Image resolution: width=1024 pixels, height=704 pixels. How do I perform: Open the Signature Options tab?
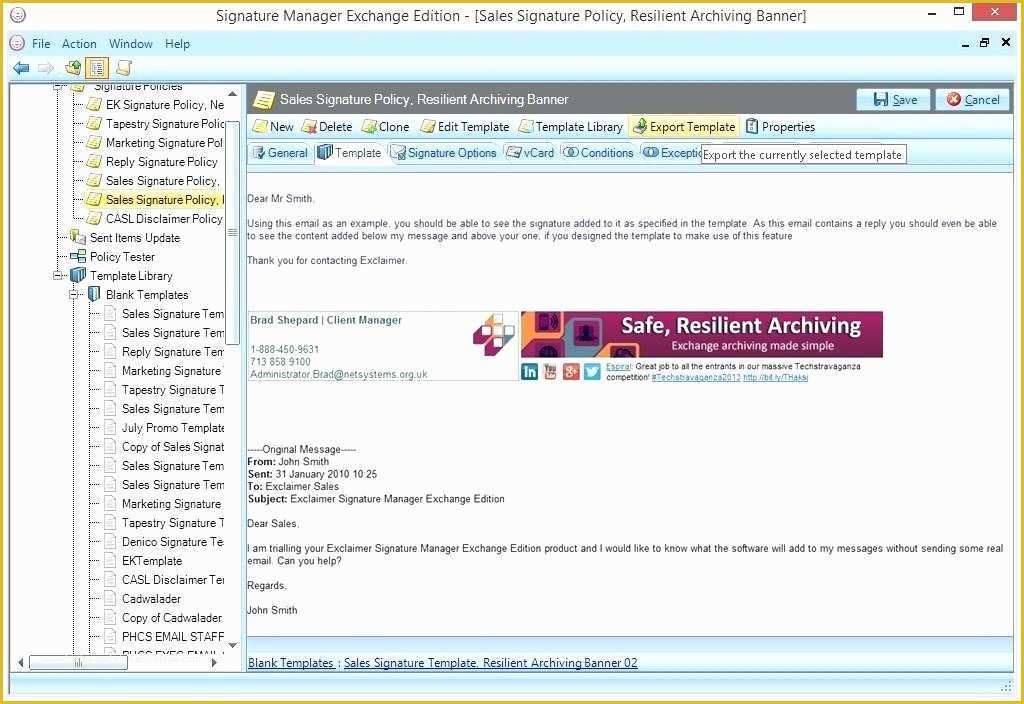coord(443,153)
